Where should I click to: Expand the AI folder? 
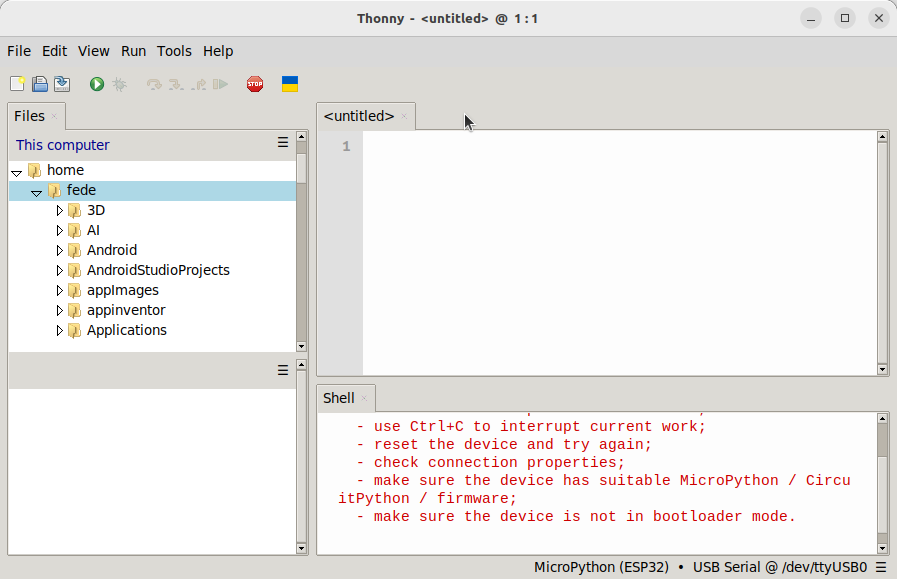(59, 231)
